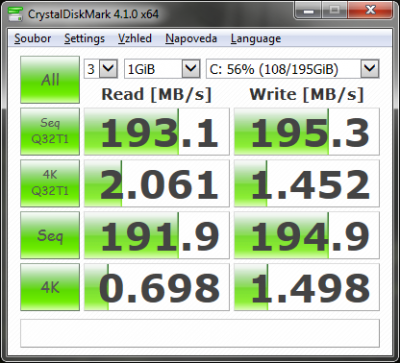Click the Seq Q32T1 read result 193.1
Viewport: 400px width, 363px height.
(157, 131)
